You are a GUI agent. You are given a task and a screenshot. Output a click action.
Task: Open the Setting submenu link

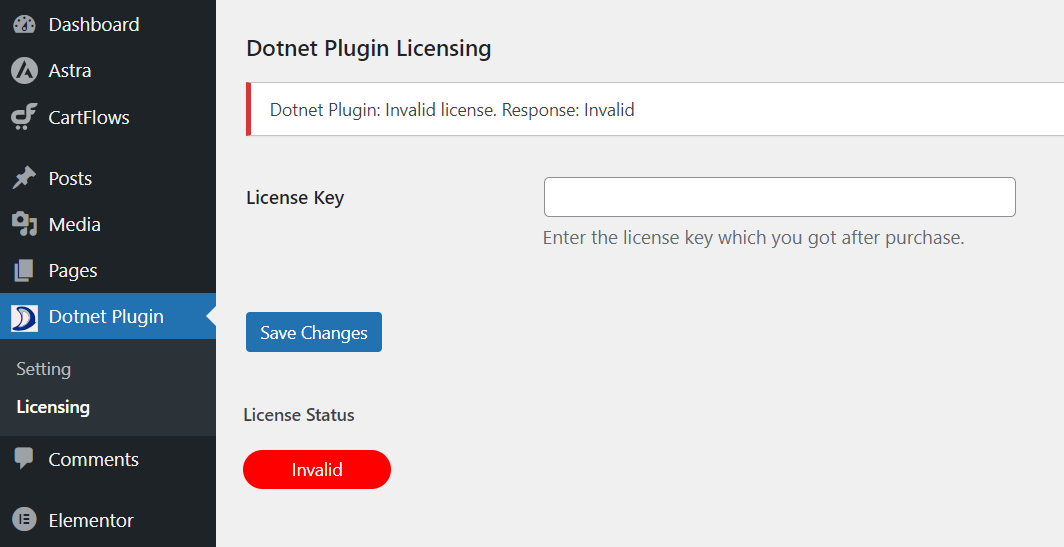coord(43,369)
